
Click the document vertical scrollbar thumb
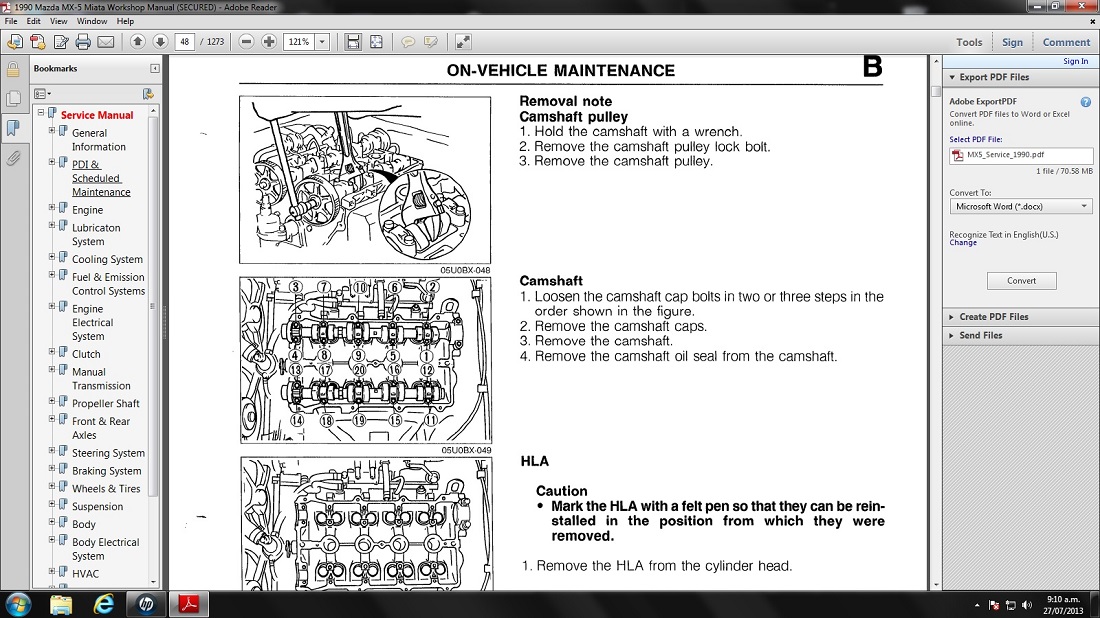tap(936, 91)
